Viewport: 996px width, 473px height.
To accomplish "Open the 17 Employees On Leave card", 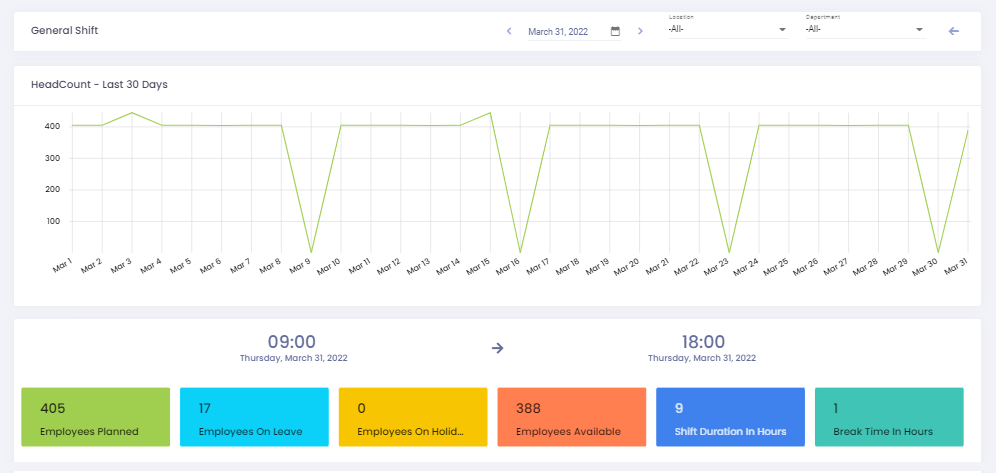I will pos(254,417).
